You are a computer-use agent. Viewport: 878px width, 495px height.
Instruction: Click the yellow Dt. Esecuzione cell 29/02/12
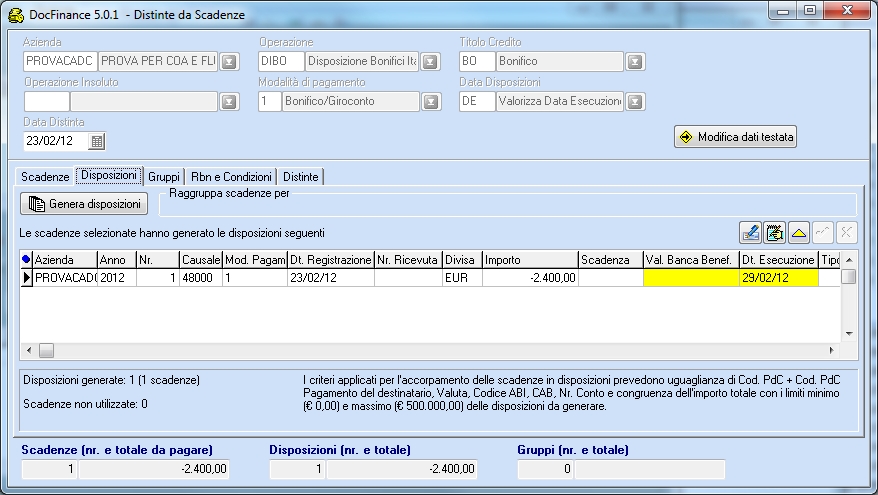point(778,278)
